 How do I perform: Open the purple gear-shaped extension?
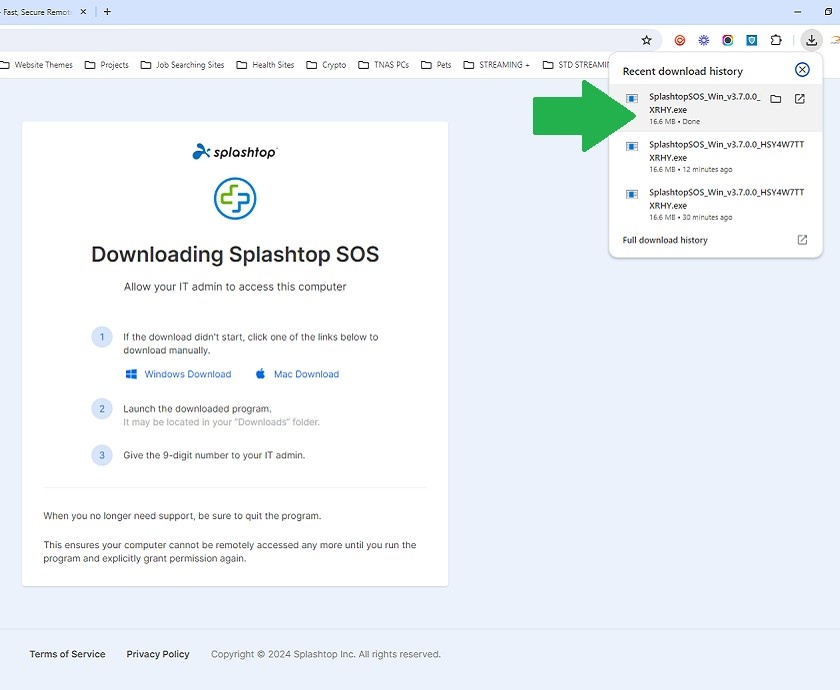coord(703,40)
